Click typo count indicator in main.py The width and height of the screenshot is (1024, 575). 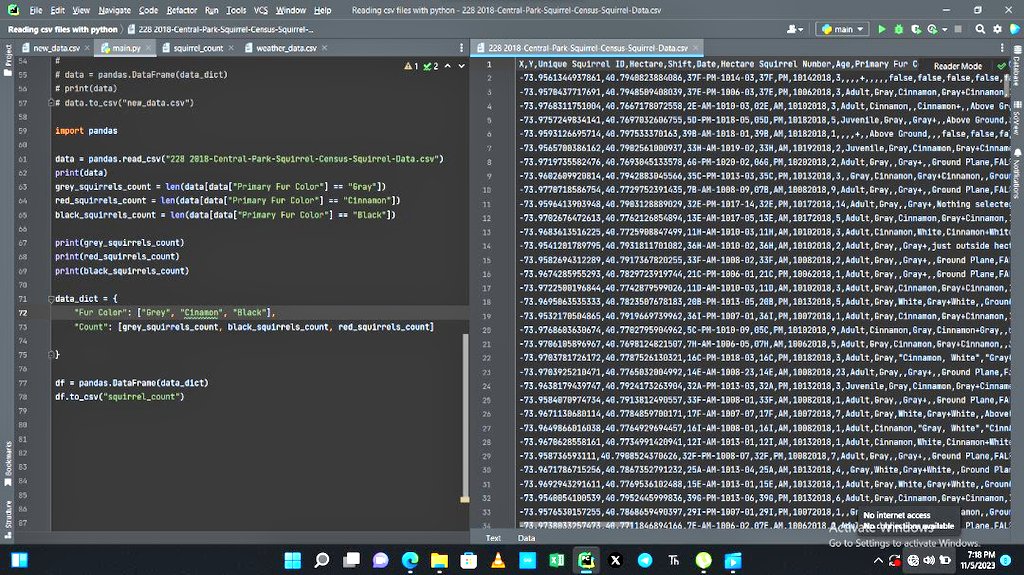click(x=431, y=66)
